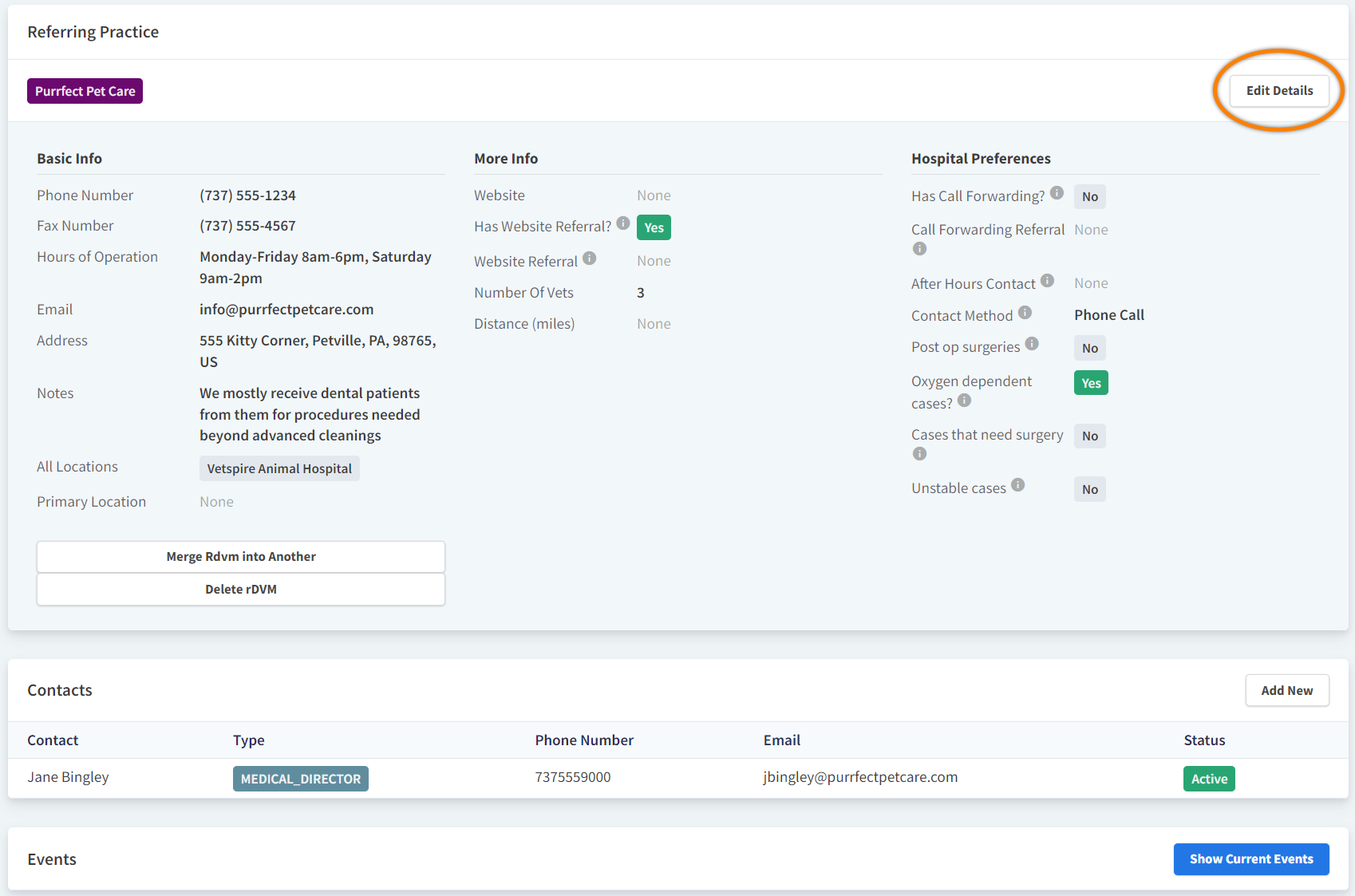Click the Post op surgeries info icon

point(1033,344)
